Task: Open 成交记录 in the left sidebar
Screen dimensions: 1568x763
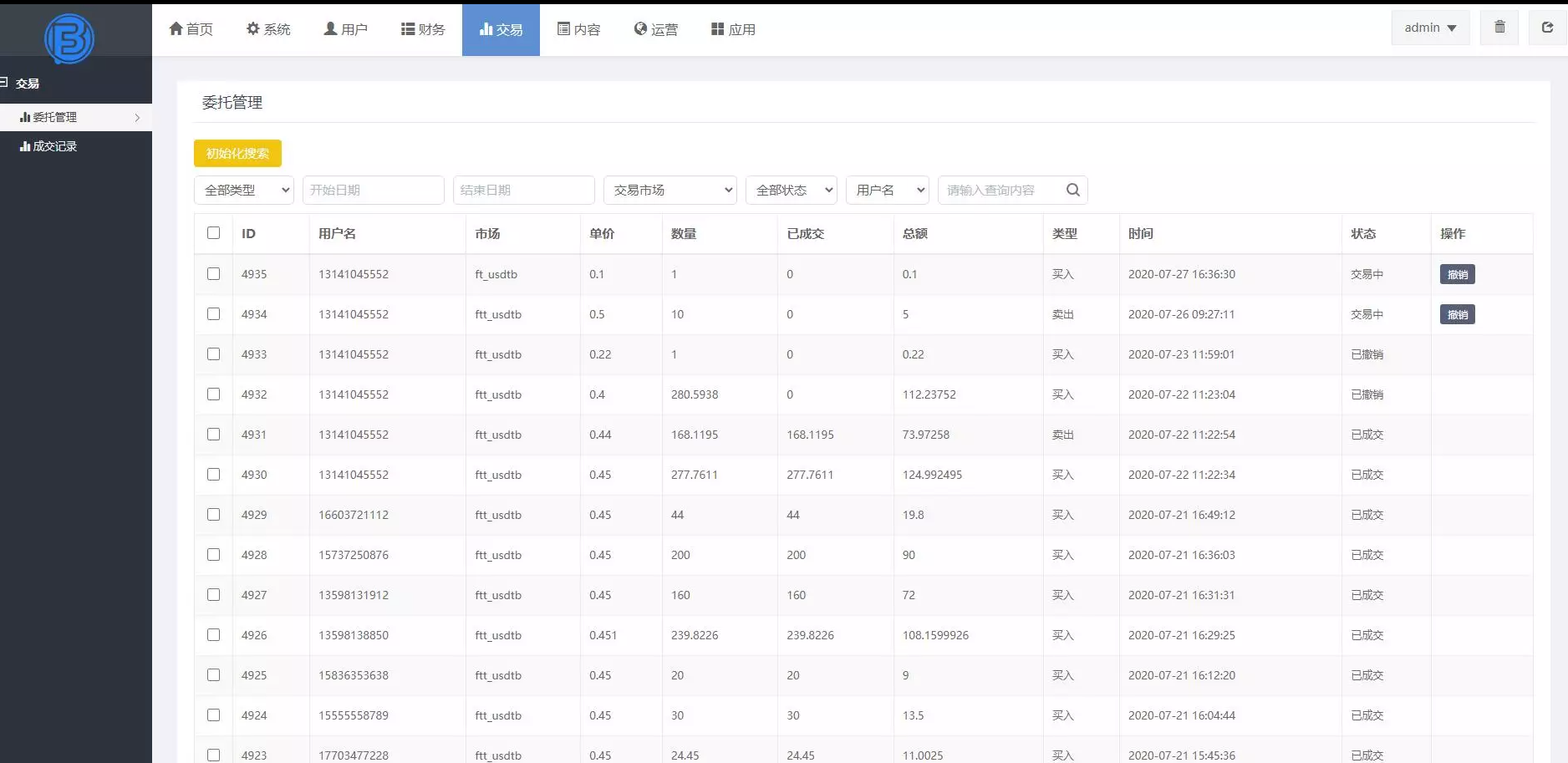Action: (53, 145)
